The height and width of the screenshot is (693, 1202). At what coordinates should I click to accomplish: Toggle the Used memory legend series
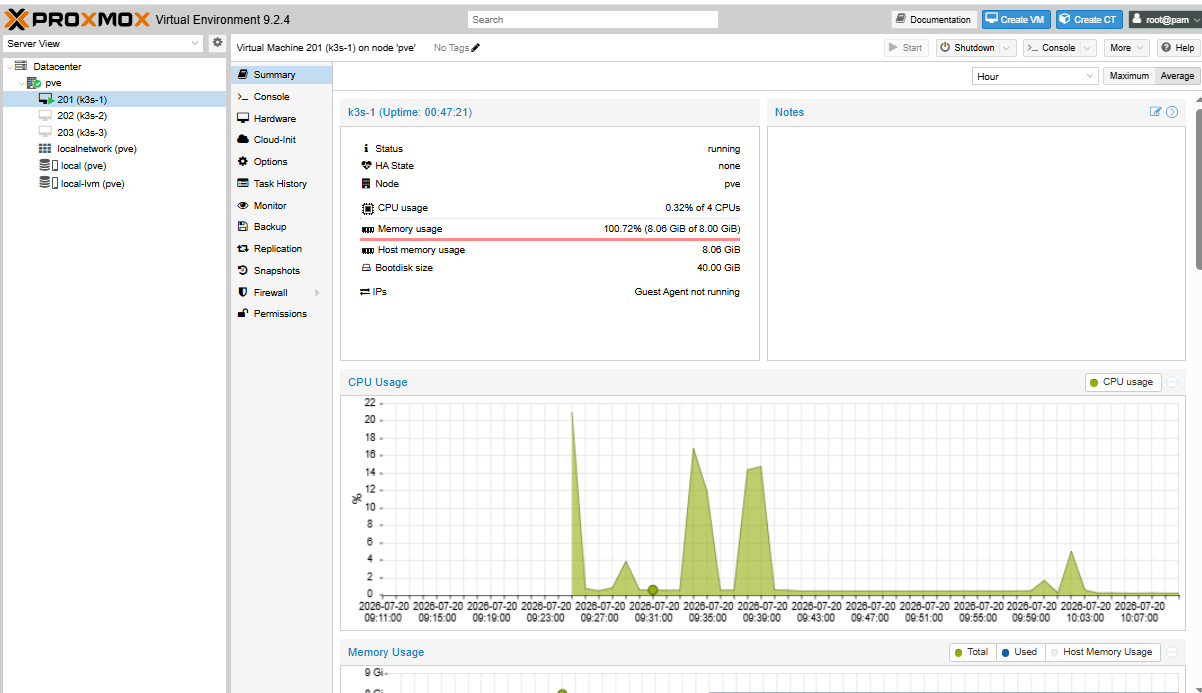(x=1020, y=652)
